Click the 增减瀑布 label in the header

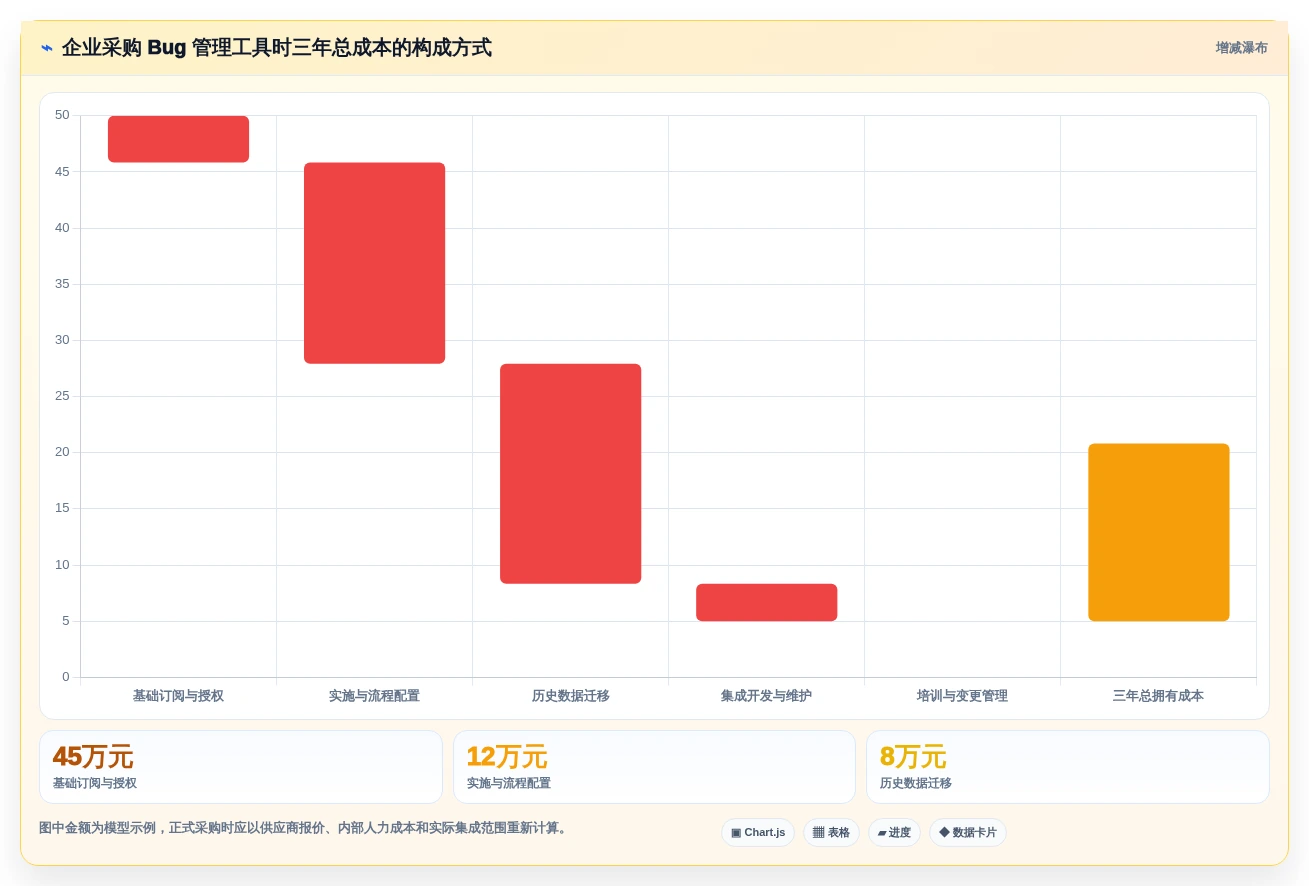[x=1241, y=48]
